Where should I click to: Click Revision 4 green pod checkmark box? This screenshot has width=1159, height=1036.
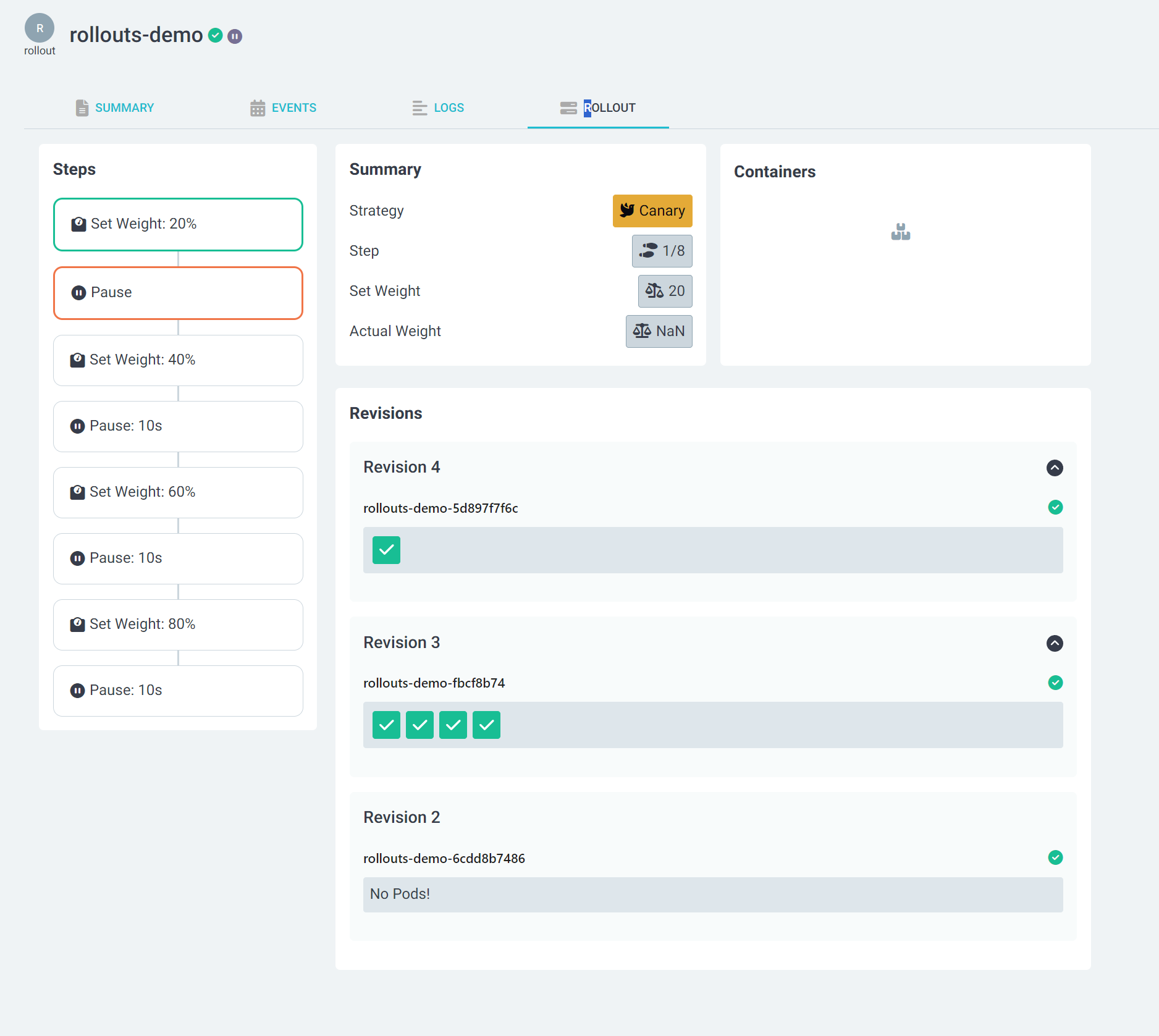[x=386, y=550]
